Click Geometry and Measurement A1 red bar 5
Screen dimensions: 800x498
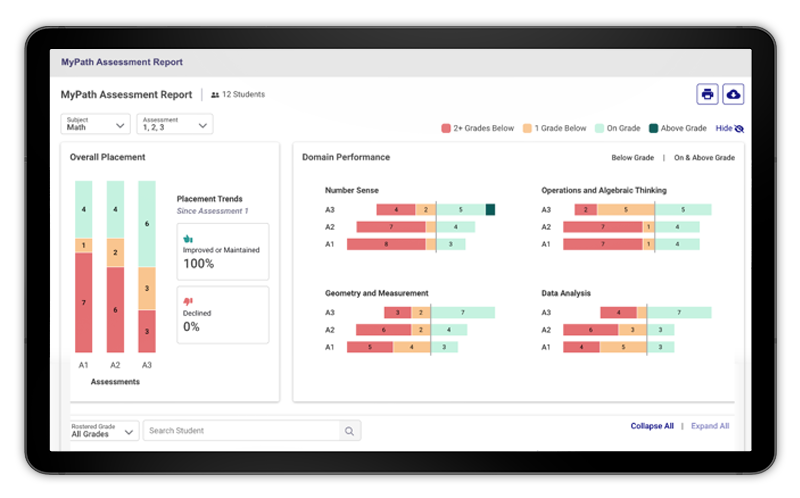[370, 347]
